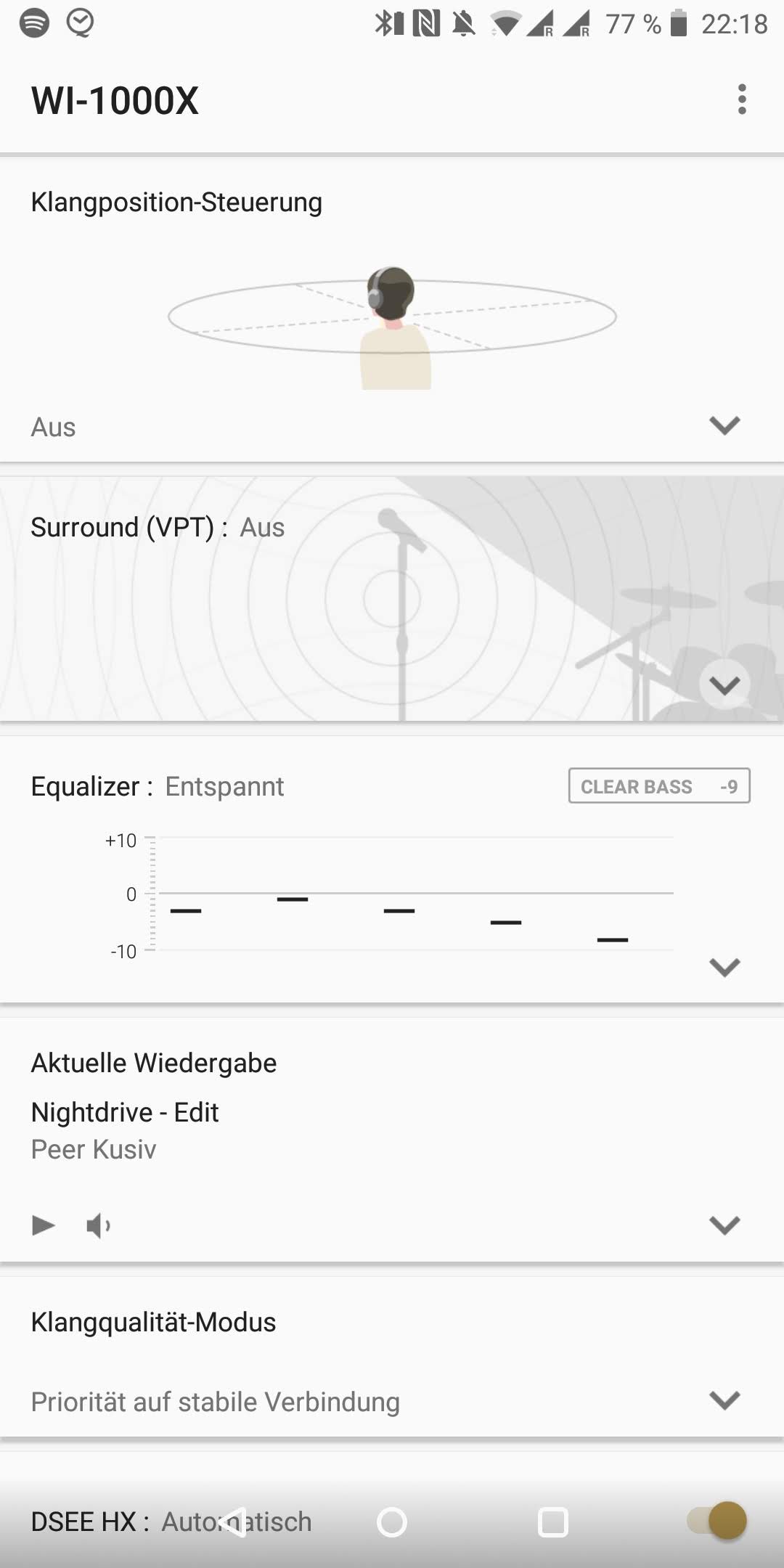This screenshot has width=784, height=1568.
Task: Tap the Android back navigation button
Action: point(233,1522)
